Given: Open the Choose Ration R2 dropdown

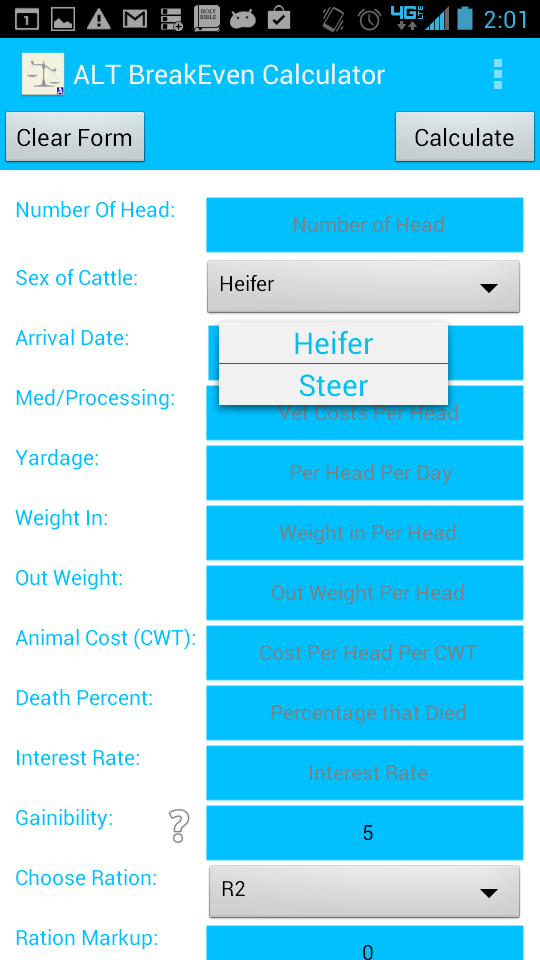Looking at the screenshot, I should click(x=364, y=891).
